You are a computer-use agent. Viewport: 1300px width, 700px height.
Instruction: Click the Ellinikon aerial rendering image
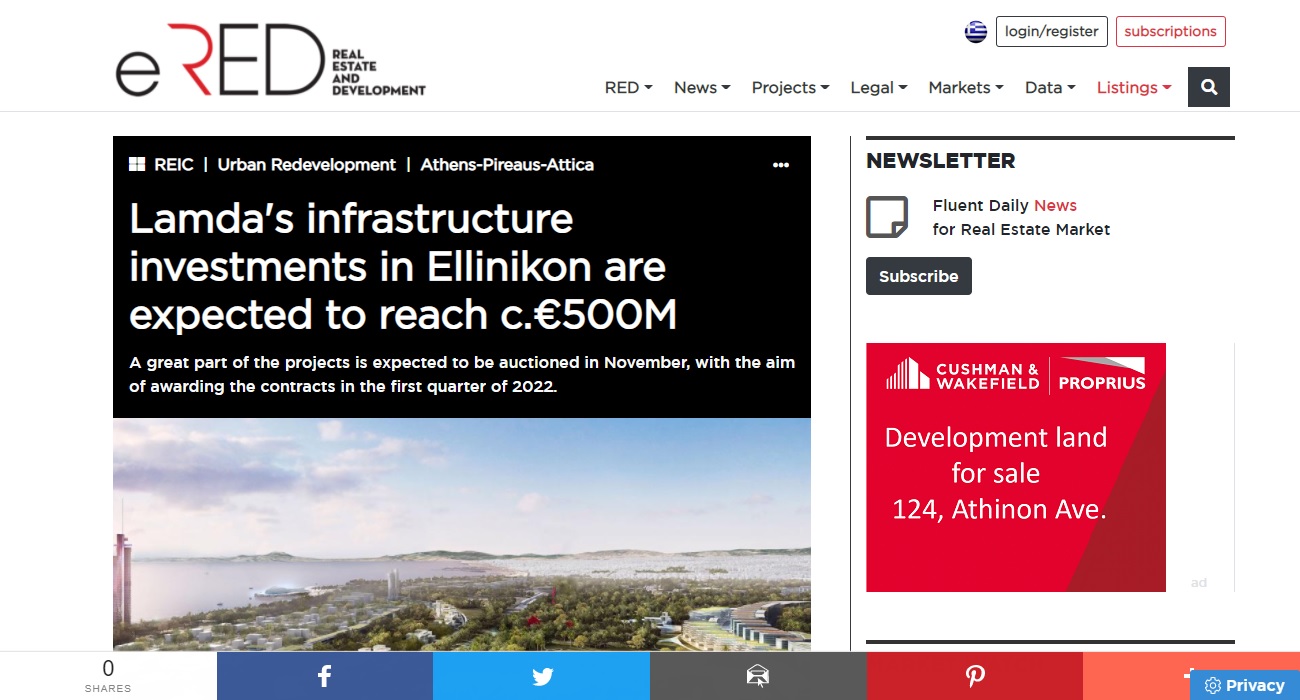[x=462, y=535]
